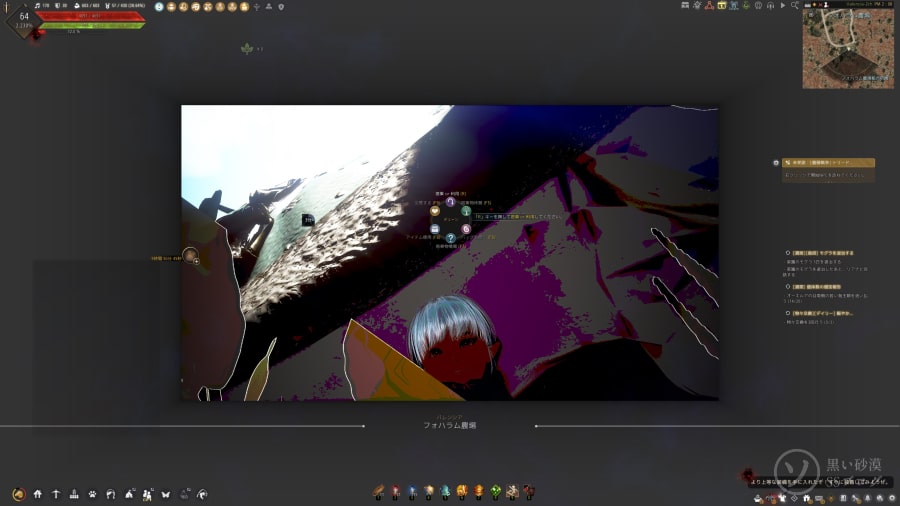Image resolution: width=900 pixels, height=506 pixels.
Task: Open the round gold main menu icon
Action: [x=19, y=494]
